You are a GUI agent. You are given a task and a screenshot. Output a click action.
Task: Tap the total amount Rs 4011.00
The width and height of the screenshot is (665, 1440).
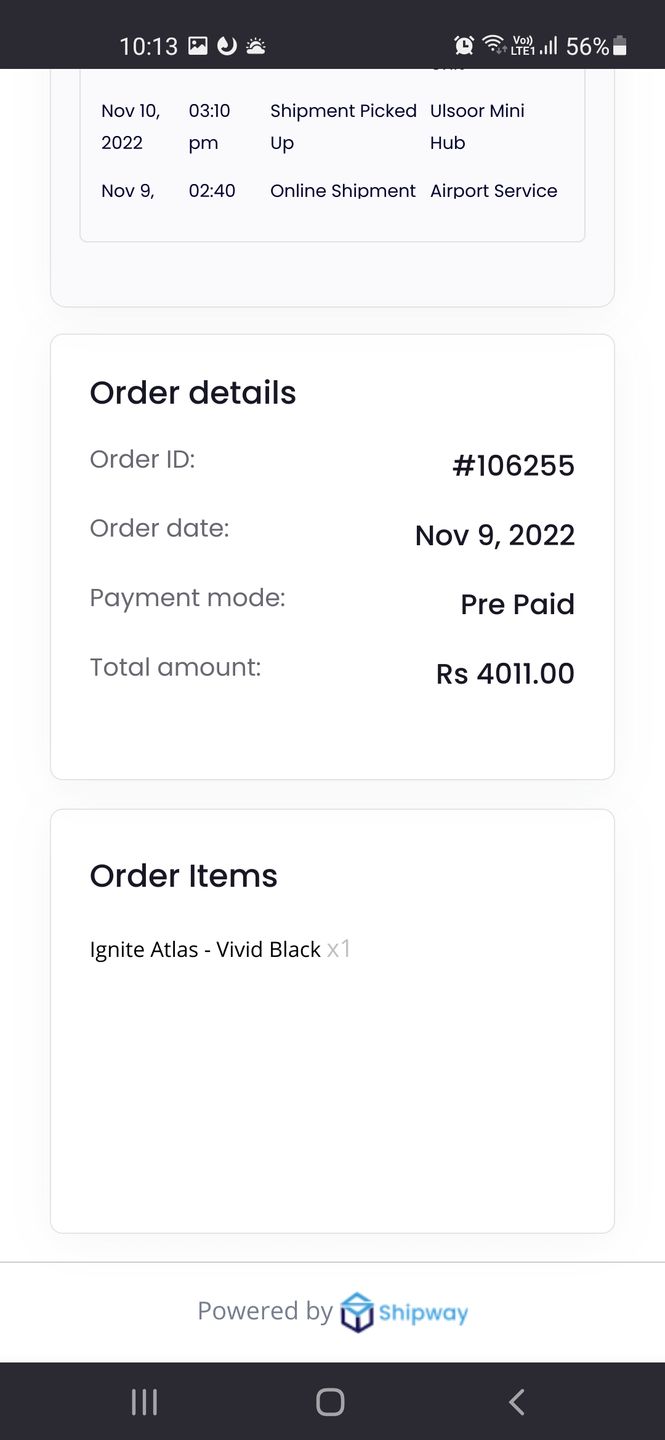click(x=505, y=673)
